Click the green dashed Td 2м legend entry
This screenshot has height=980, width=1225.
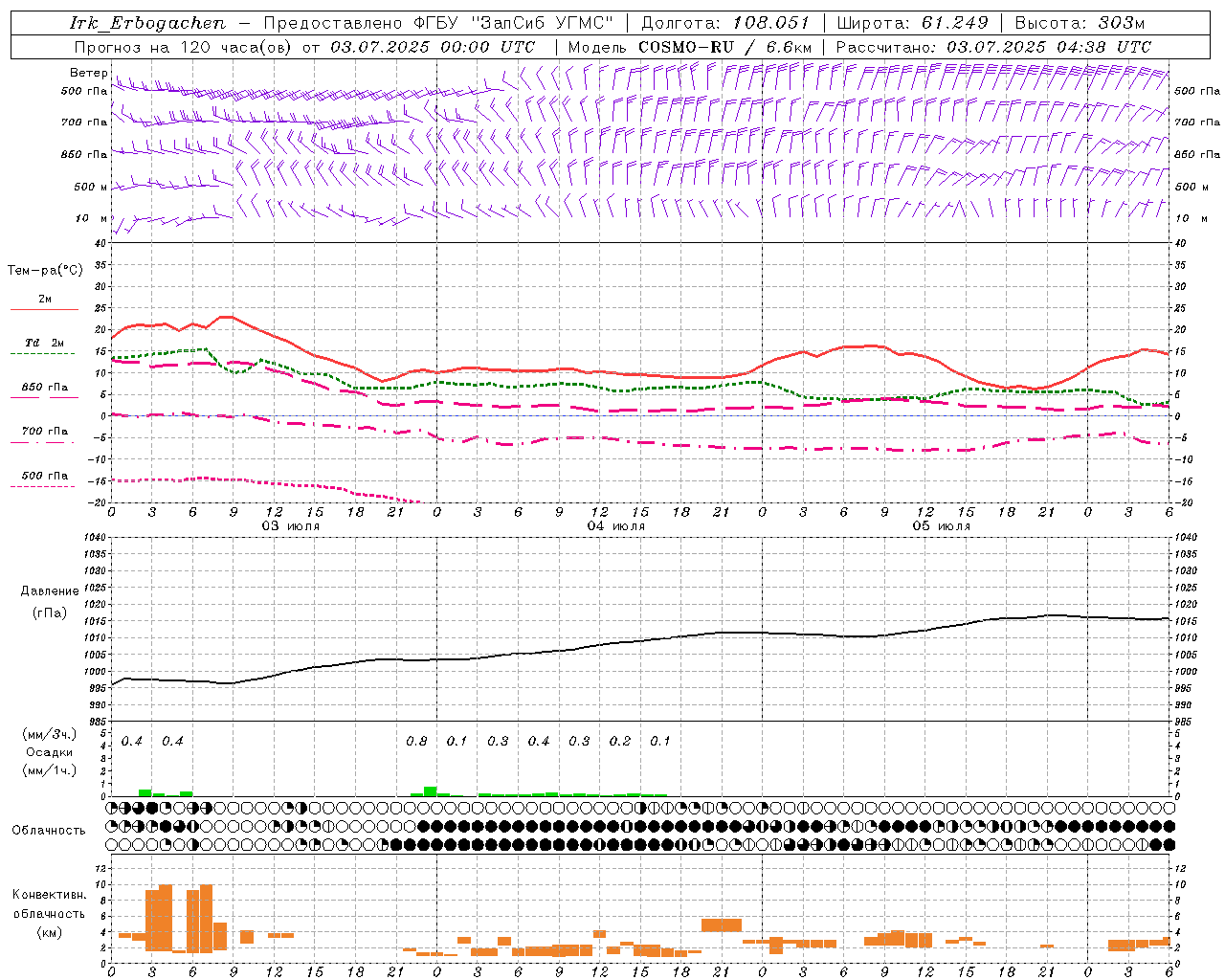pos(44,346)
